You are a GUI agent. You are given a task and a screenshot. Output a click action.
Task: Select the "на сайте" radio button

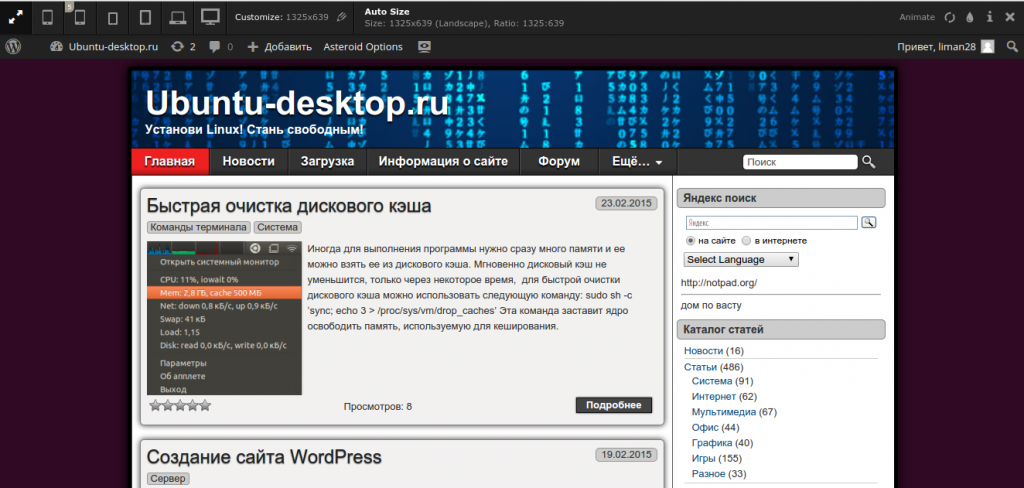(690, 241)
